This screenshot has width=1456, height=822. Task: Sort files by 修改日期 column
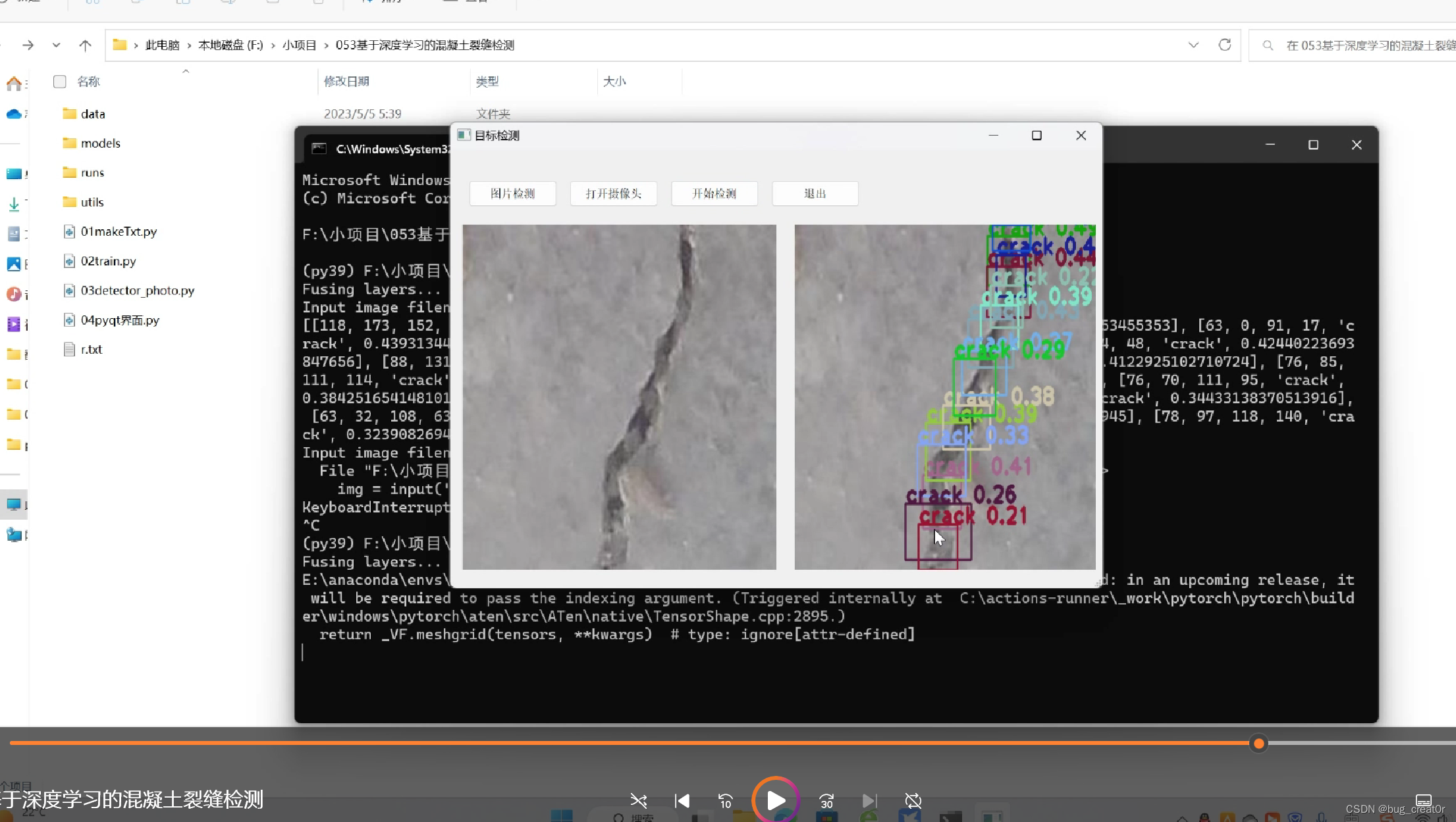(x=346, y=81)
